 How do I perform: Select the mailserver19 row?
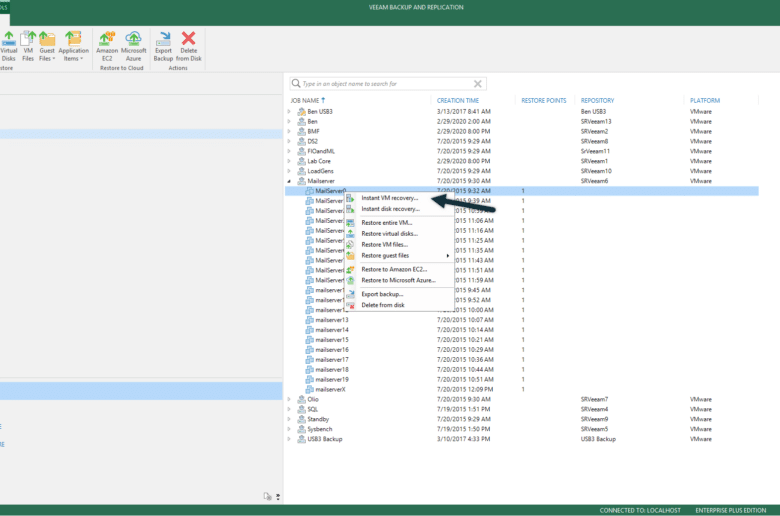point(521,380)
